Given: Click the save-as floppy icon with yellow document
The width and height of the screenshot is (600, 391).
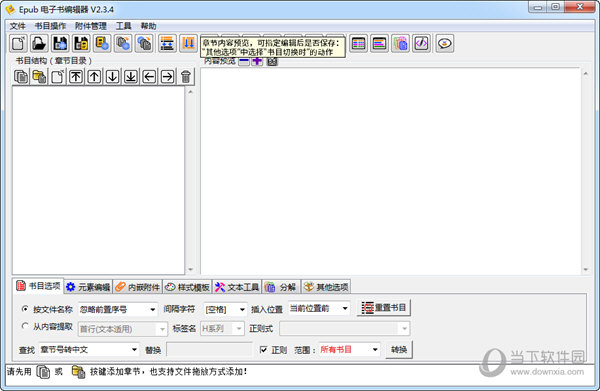Looking at the screenshot, I should (81, 43).
